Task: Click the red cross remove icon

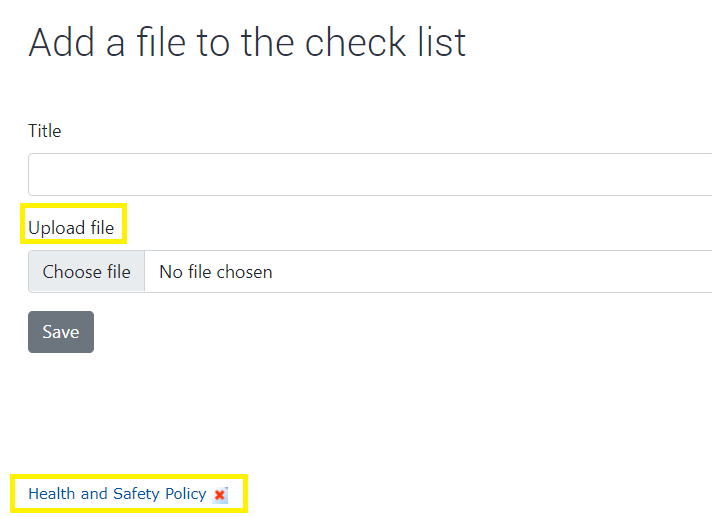Action: [220, 495]
